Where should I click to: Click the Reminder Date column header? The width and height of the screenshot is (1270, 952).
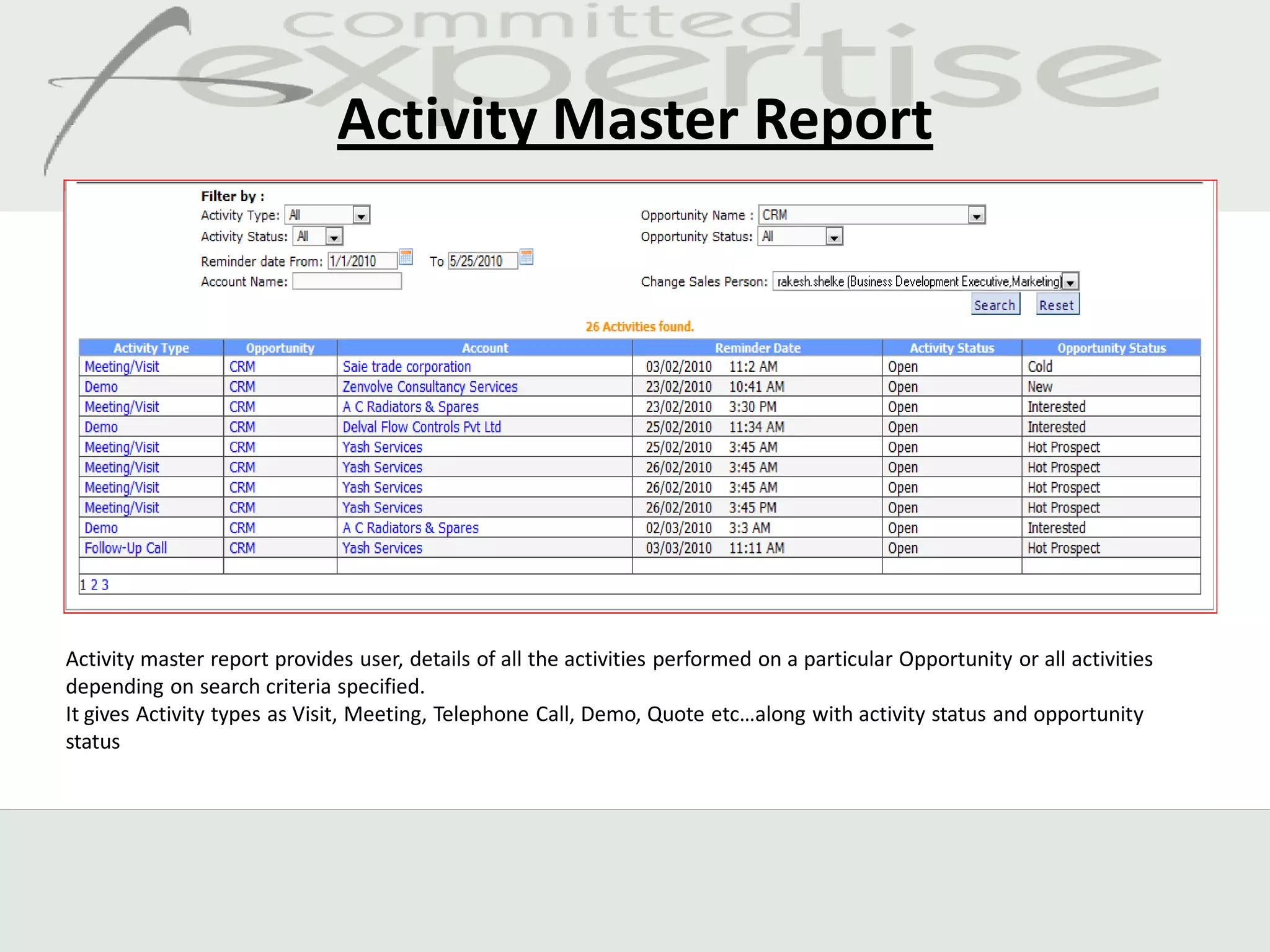[x=758, y=348]
